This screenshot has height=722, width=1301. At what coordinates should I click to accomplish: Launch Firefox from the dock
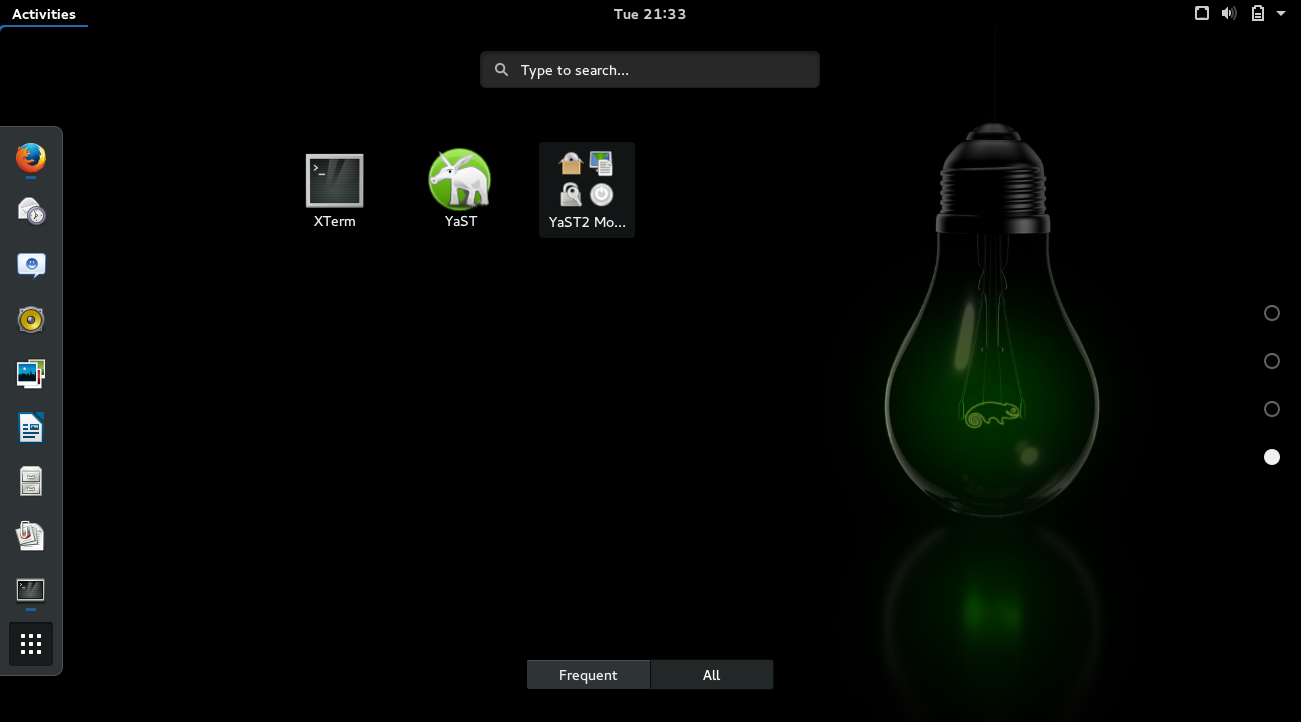(31, 158)
